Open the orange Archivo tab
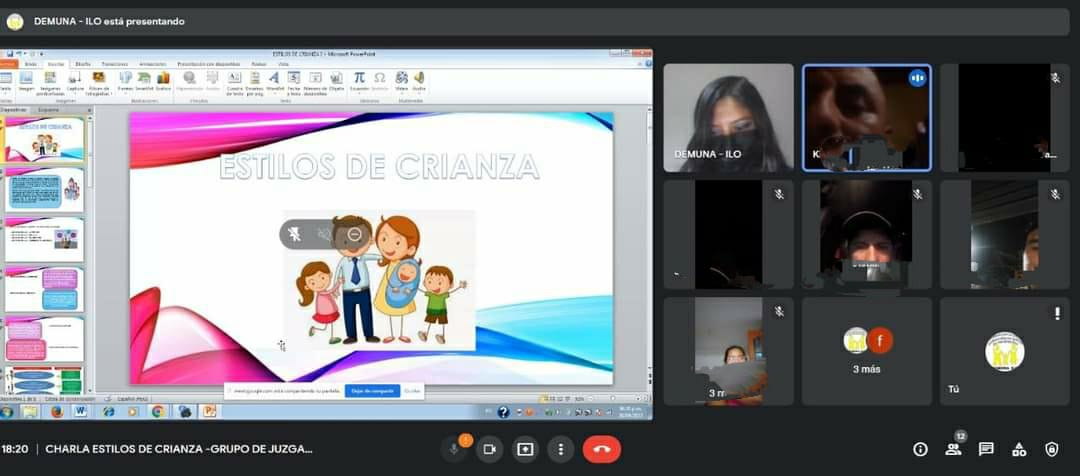 coord(8,64)
